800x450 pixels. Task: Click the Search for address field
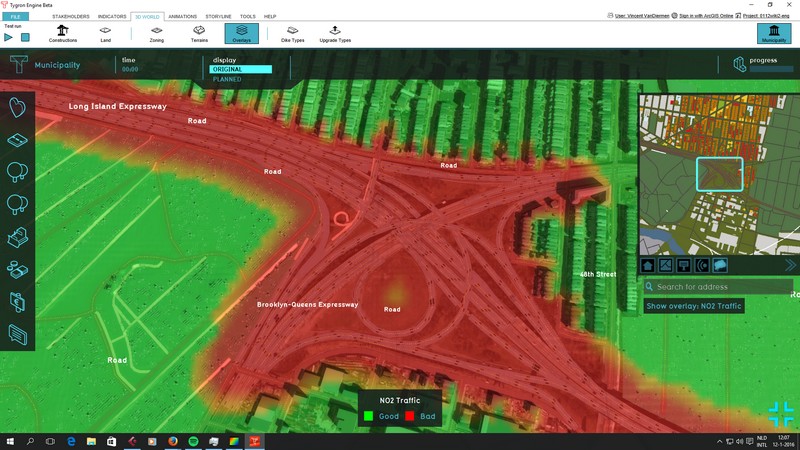[x=720, y=287]
